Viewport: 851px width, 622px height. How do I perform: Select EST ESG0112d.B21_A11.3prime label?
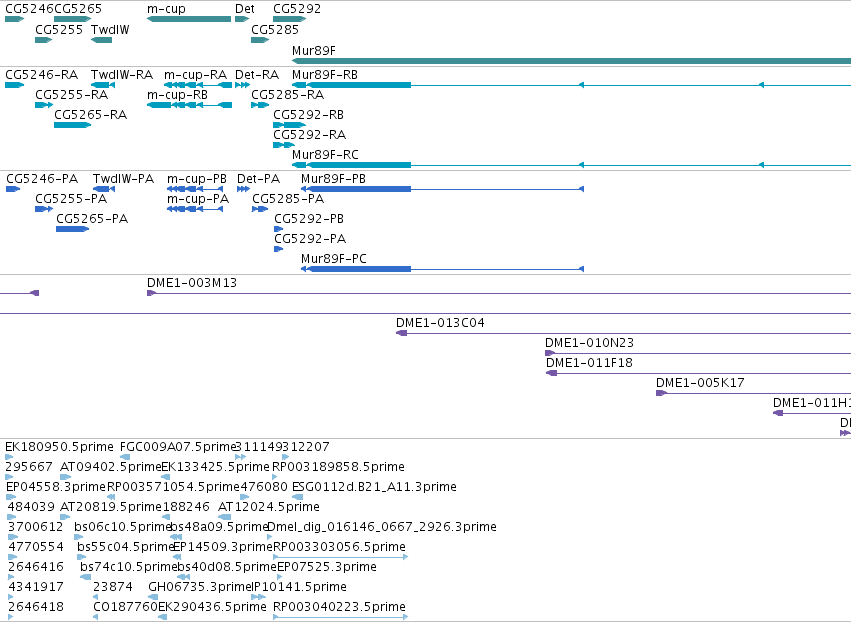pyautogui.click(x=374, y=487)
